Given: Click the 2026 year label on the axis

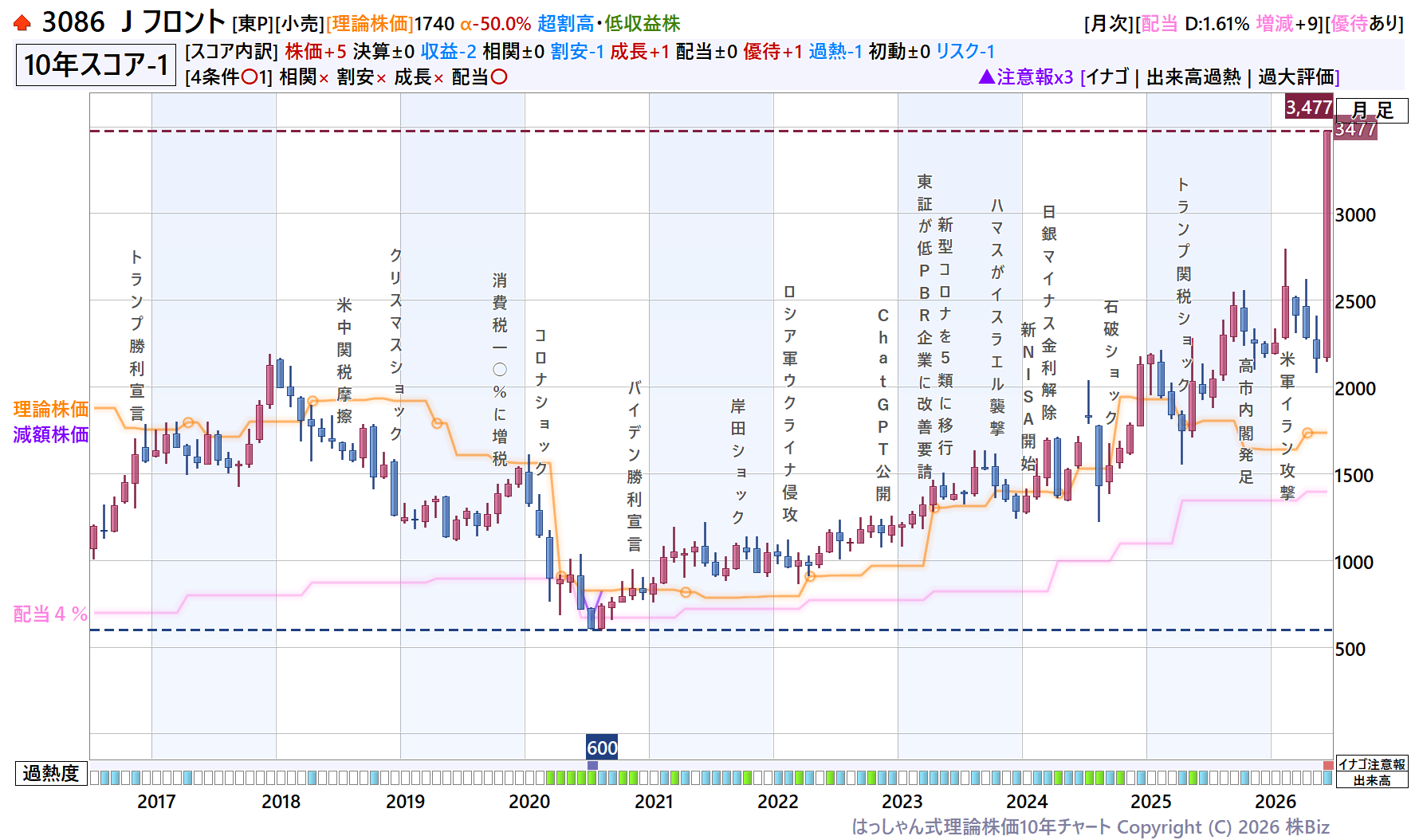Looking at the screenshot, I should (x=1276, y=802).
